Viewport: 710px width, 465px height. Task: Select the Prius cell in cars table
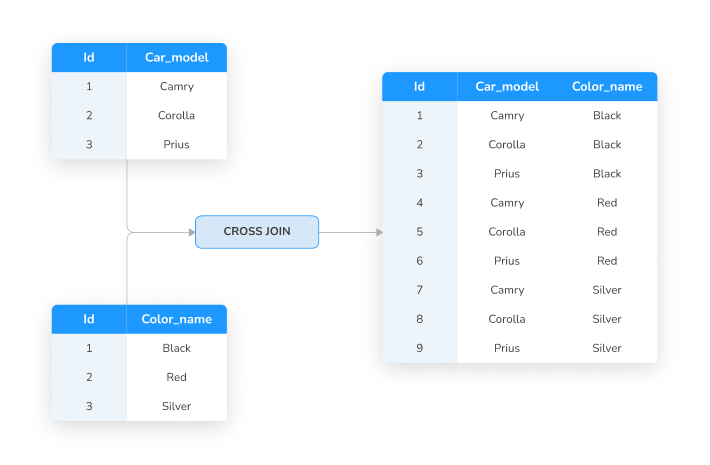[x=177, y=144]
